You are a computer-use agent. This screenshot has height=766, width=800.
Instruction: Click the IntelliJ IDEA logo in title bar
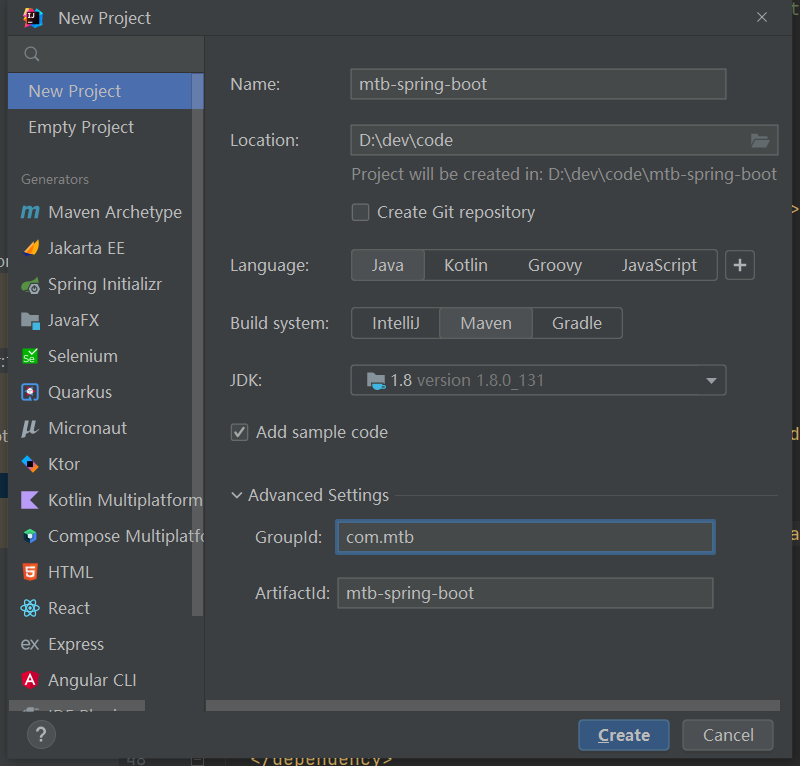click(x=33, y=18)
